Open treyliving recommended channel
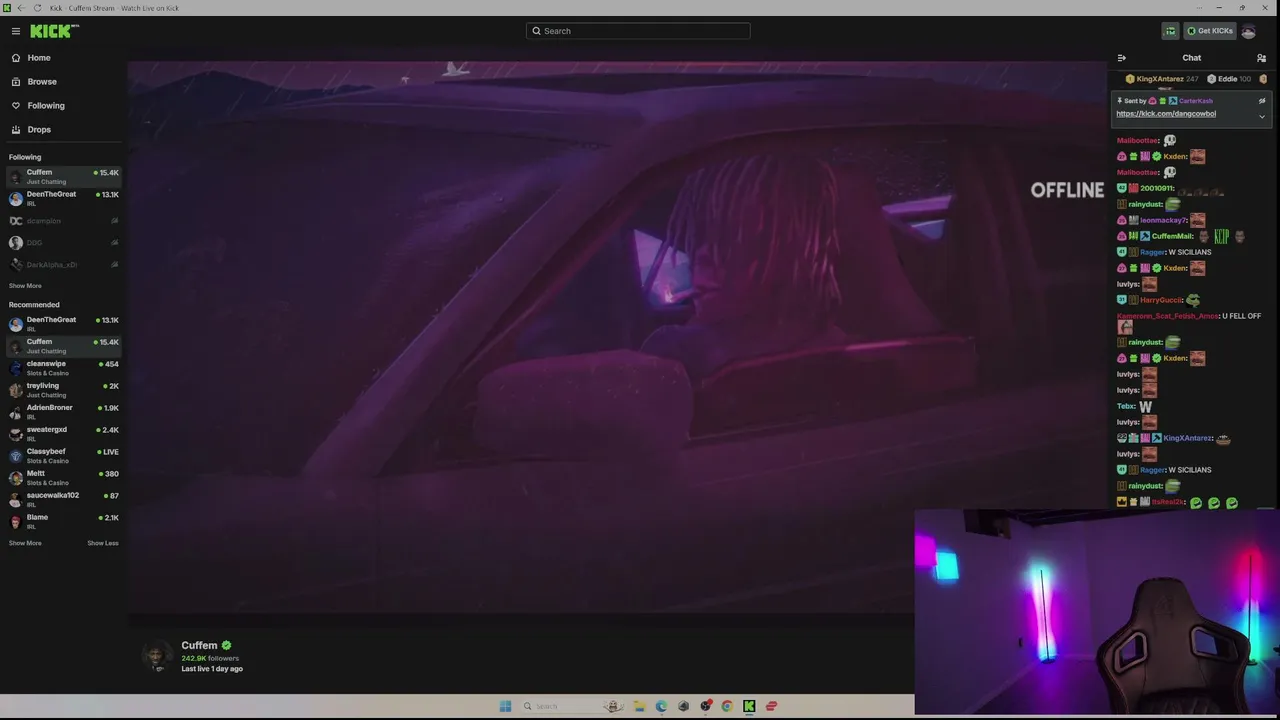This screenshot has width=1280, height=720. click(62, 390)
